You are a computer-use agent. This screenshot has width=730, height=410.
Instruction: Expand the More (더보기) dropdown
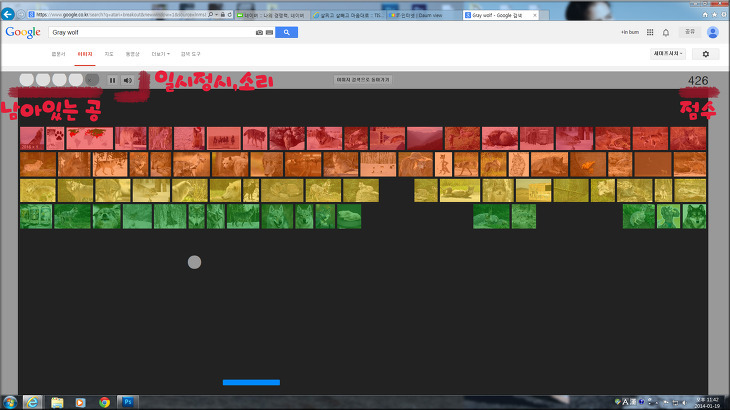pyautogui.click(x=160, y=54)
